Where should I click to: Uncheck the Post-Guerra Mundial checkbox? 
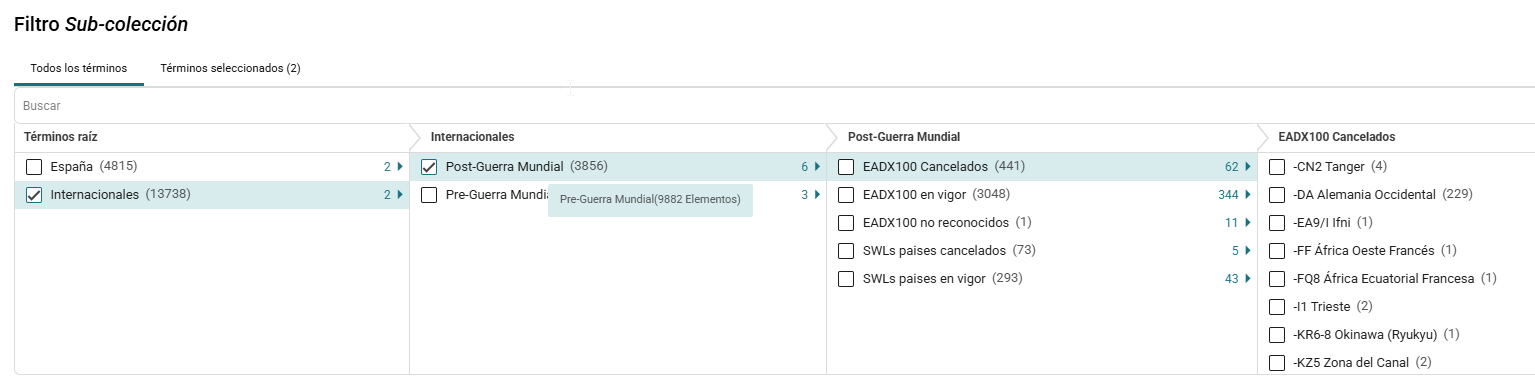429,167
